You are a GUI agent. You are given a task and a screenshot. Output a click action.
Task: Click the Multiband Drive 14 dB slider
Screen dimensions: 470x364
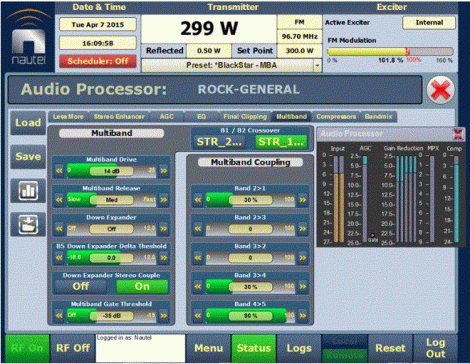[x=111, y=171]
